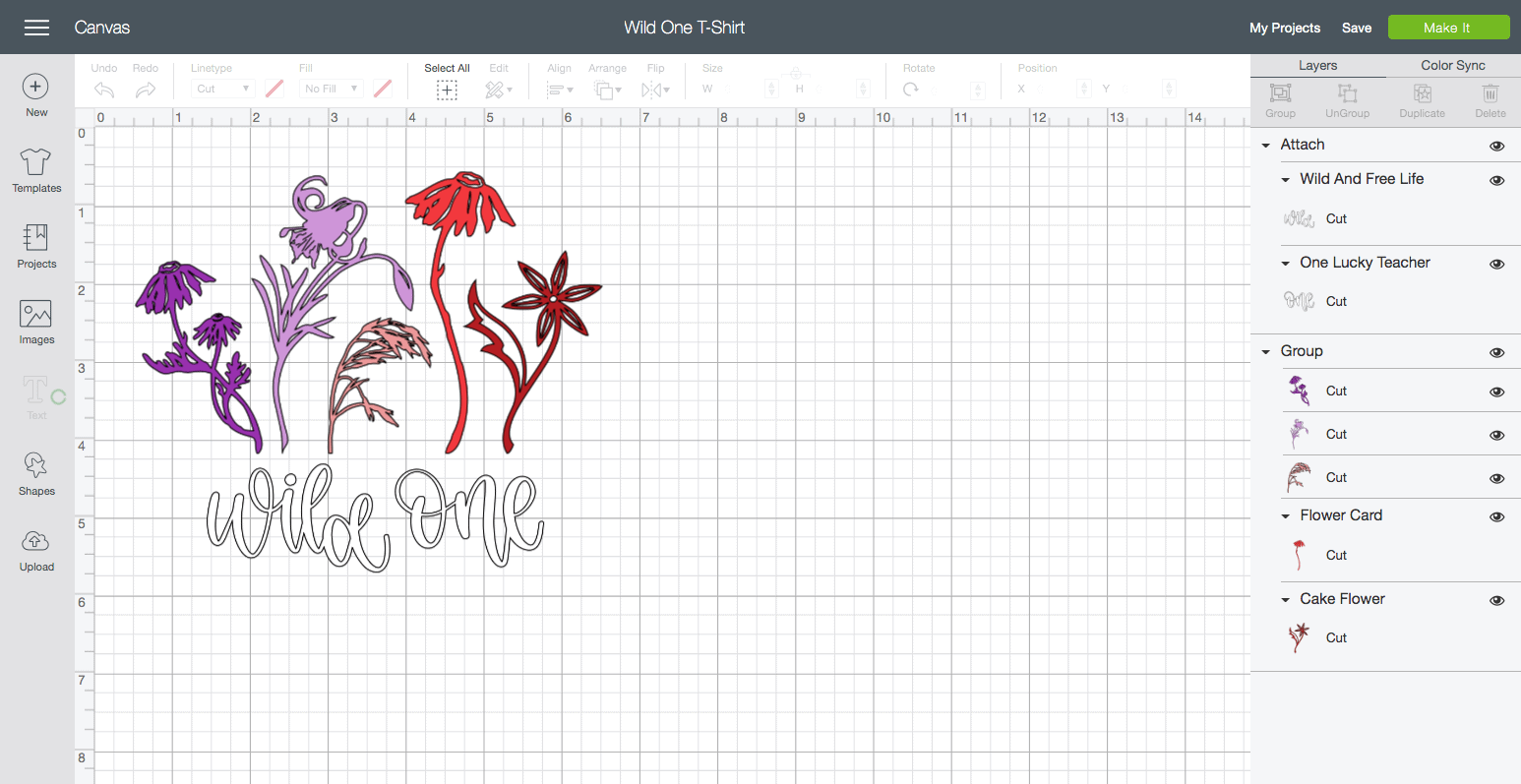Open the Linetype Cut dropdown
This screenshot has height=784, width=1521.
click(223, 89)
